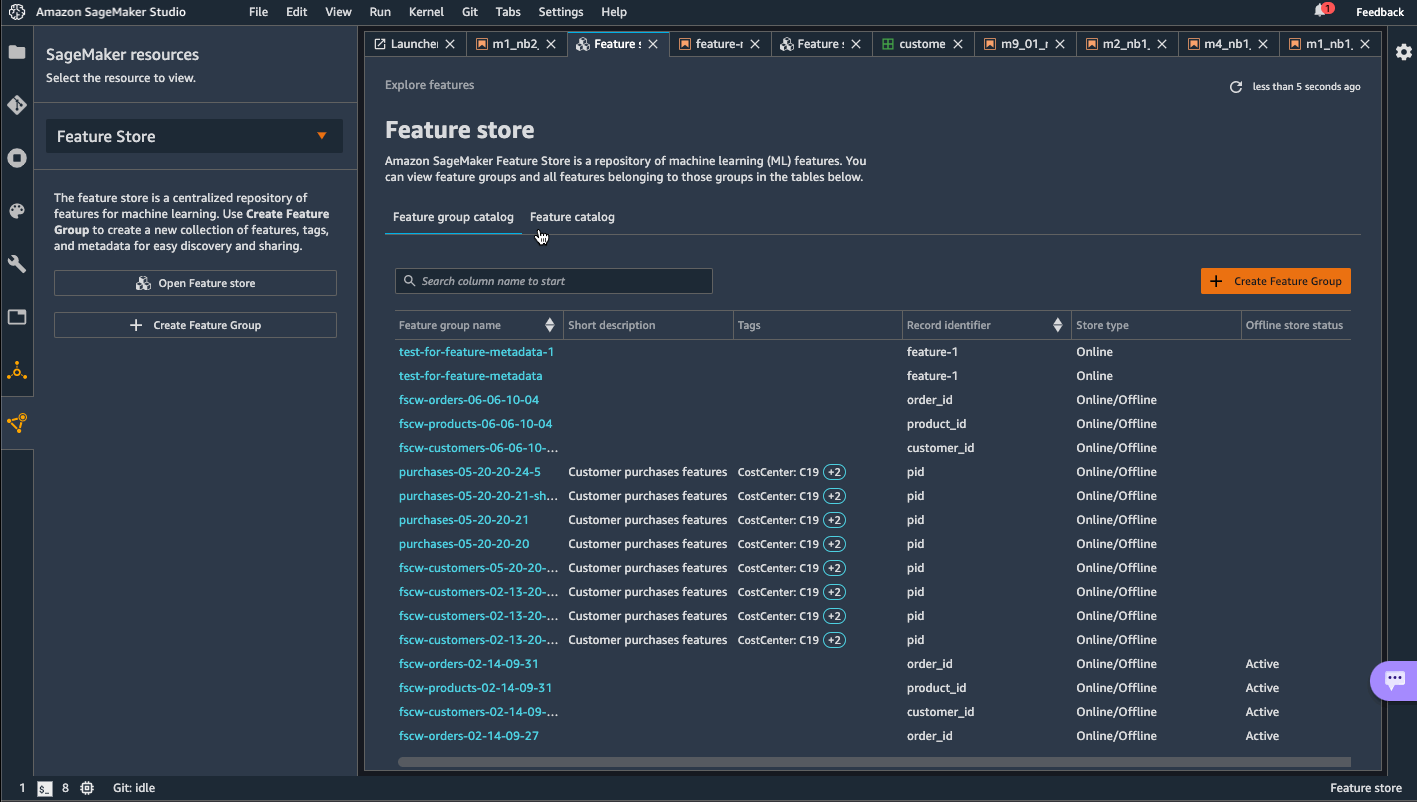This screenshot has height=802, width=1417.
Task: Close the m9_01 notebook tab
Action: click(1060, 44)
